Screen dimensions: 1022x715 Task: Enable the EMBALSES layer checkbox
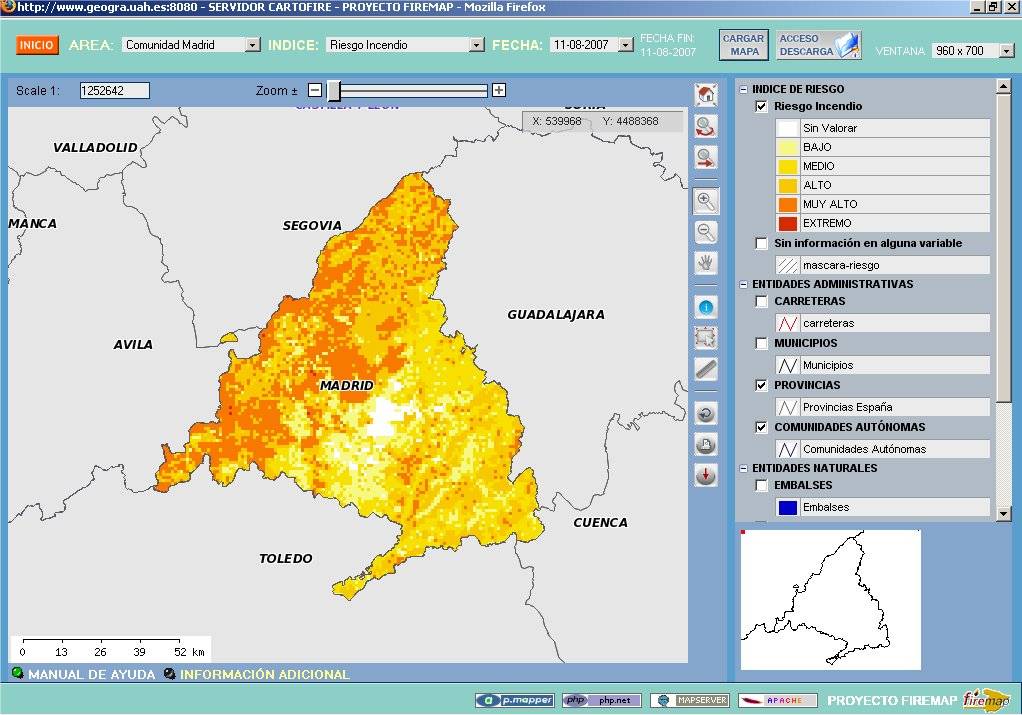(x=761, y=485)
